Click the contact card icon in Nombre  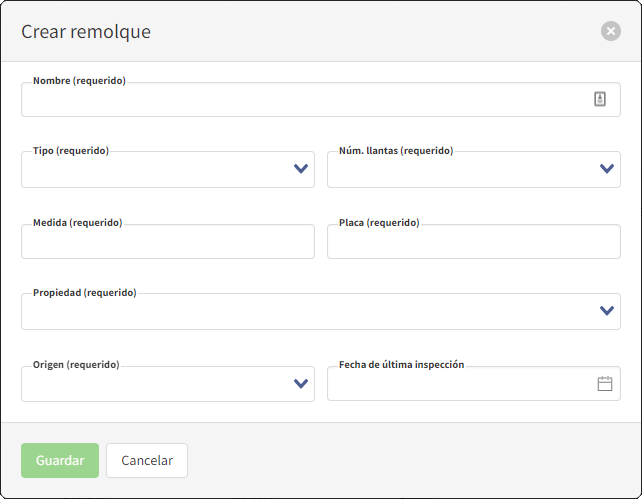pos(600,99)
